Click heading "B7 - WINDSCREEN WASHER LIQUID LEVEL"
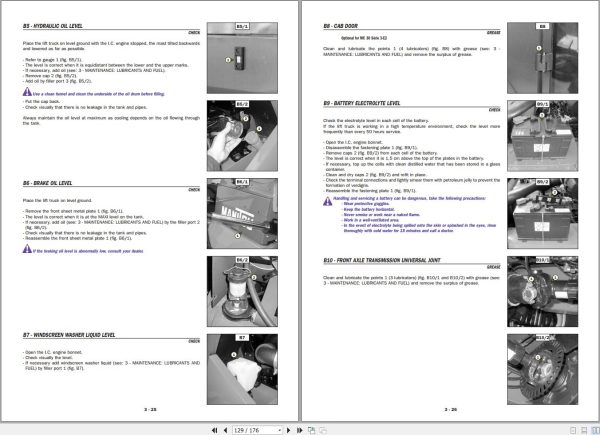The image size is (600, 435). click(69, 335)
